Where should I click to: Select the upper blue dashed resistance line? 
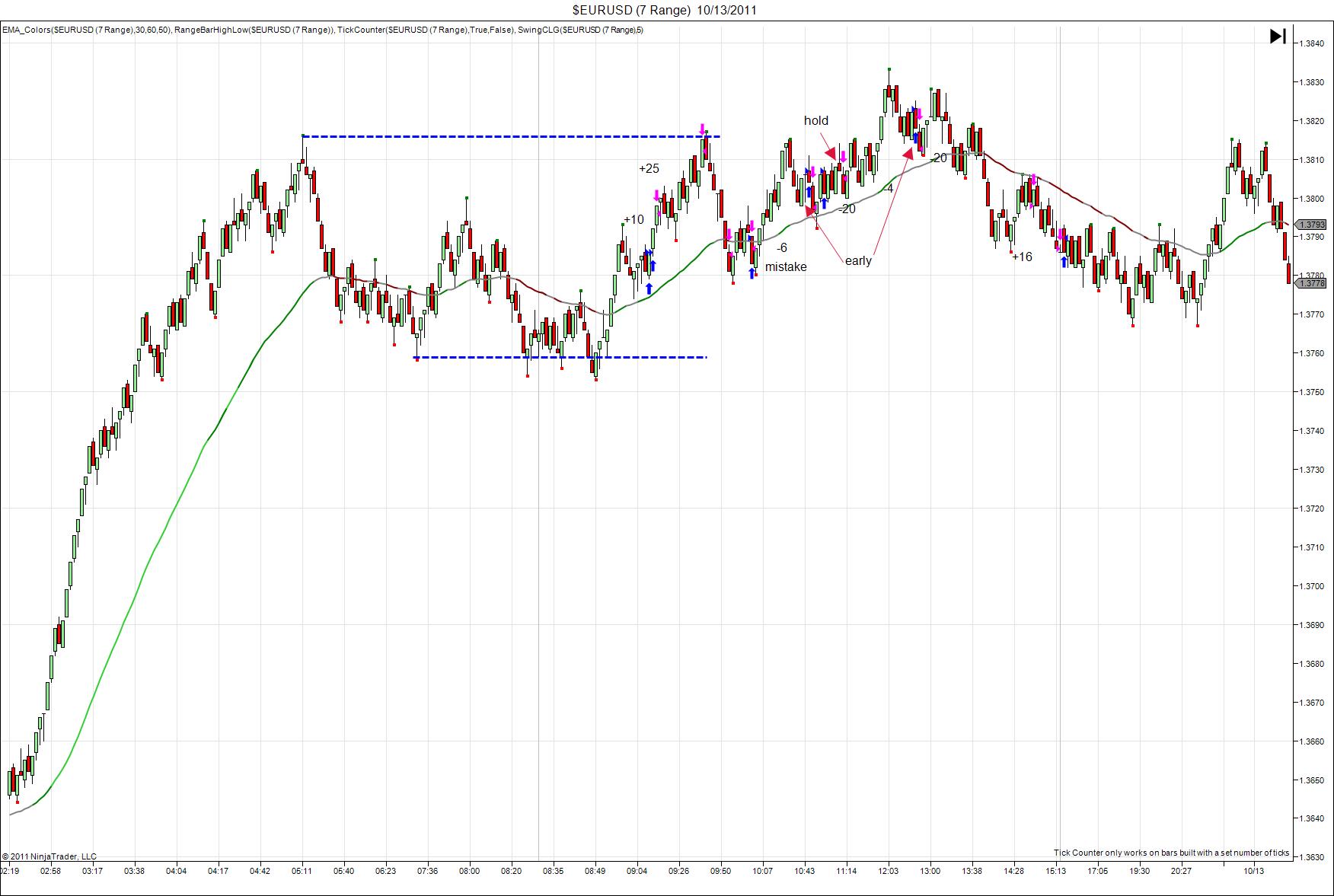pos(511,137)
